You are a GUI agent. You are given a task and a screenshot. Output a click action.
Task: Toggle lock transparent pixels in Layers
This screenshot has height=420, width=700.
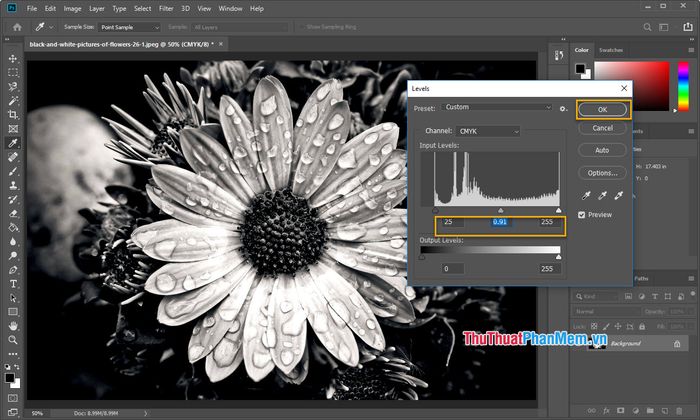(x=594, y=326)
